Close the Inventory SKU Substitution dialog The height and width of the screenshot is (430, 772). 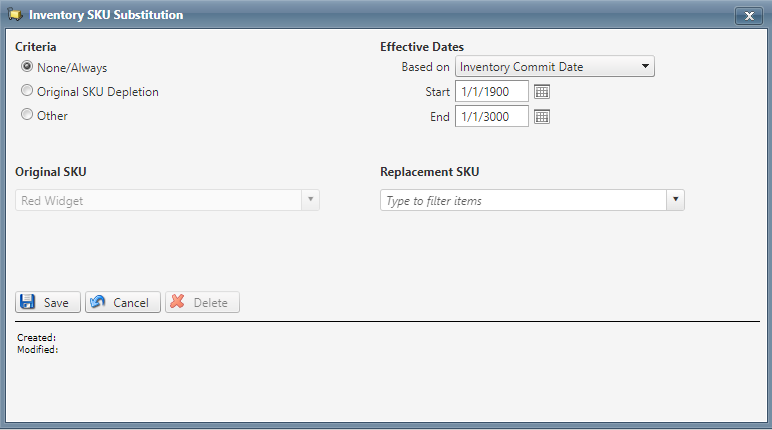[x=749, y=16]
